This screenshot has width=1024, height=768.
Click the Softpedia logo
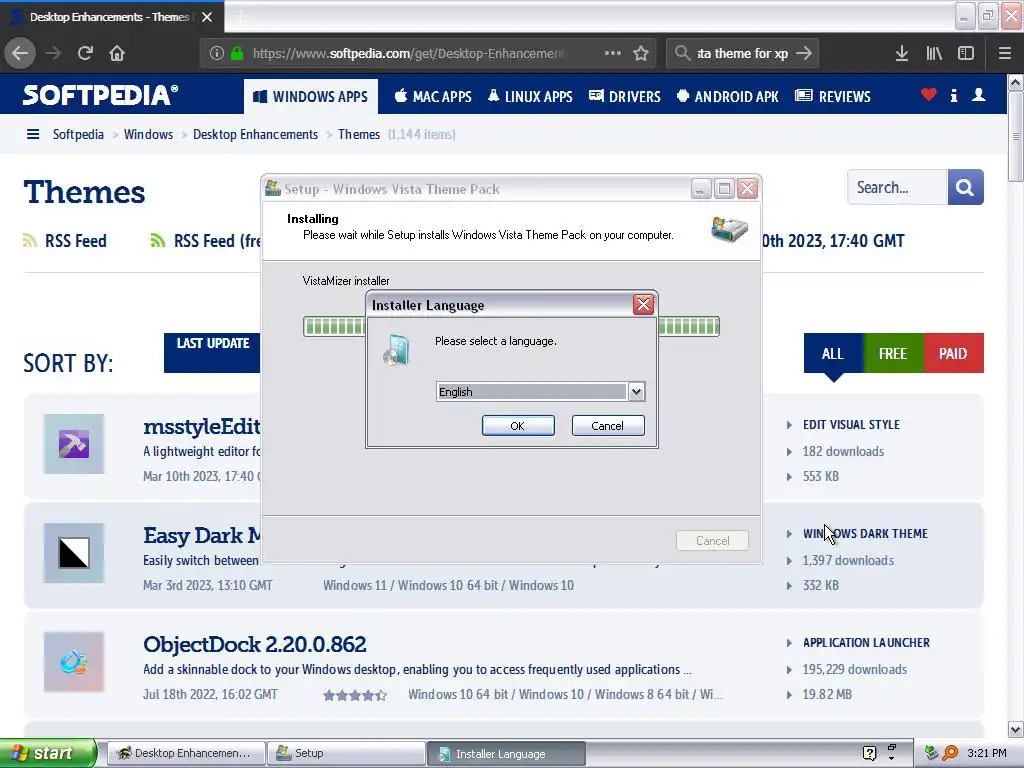point(101,95)
